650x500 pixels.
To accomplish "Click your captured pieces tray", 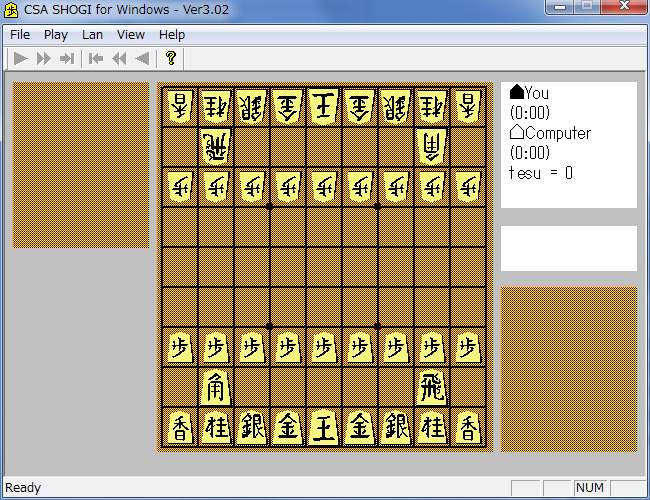I will 569,369.
